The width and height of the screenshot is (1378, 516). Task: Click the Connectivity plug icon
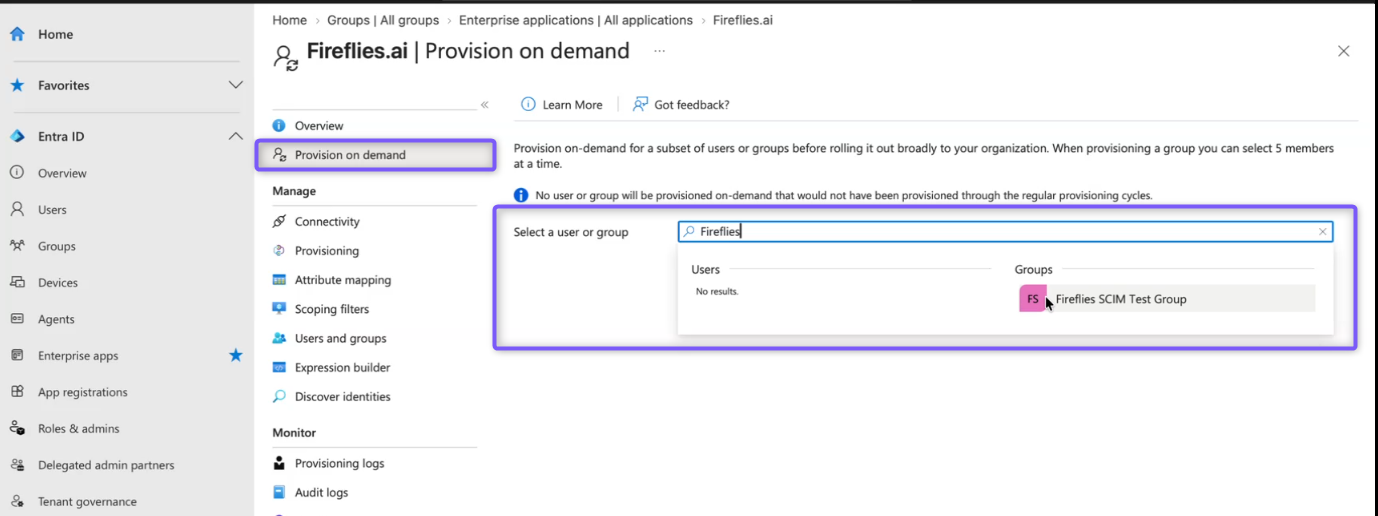click(279, 221)
